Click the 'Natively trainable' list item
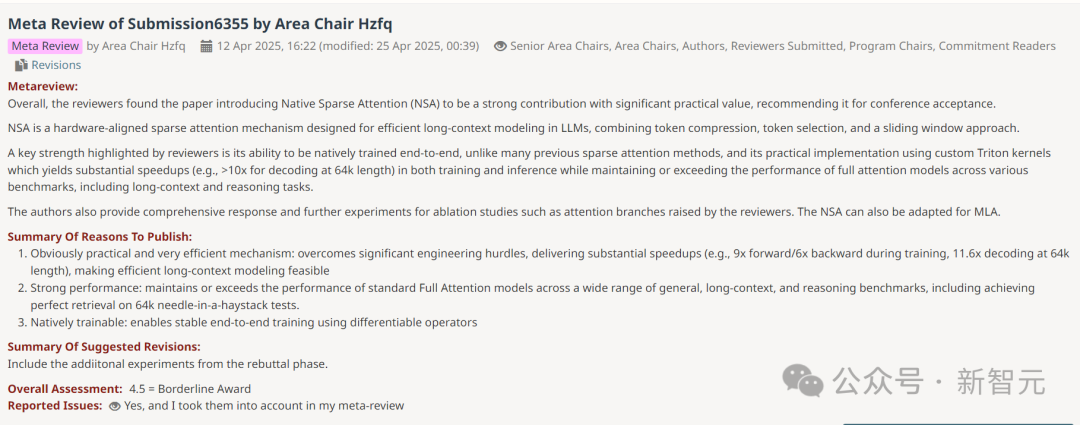 point(254,322)
